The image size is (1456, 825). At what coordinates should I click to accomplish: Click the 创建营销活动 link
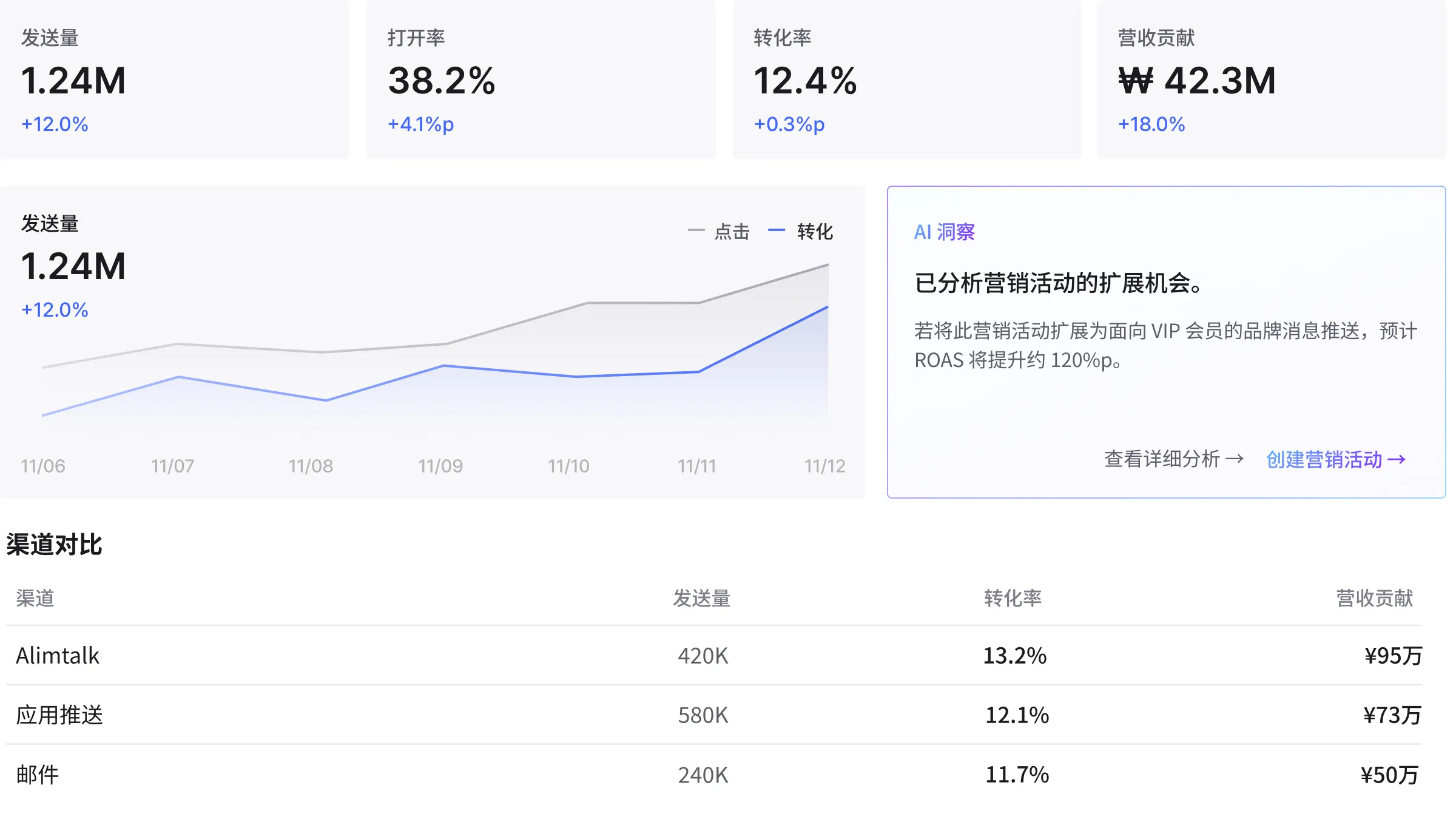(x=1335, y=459)
